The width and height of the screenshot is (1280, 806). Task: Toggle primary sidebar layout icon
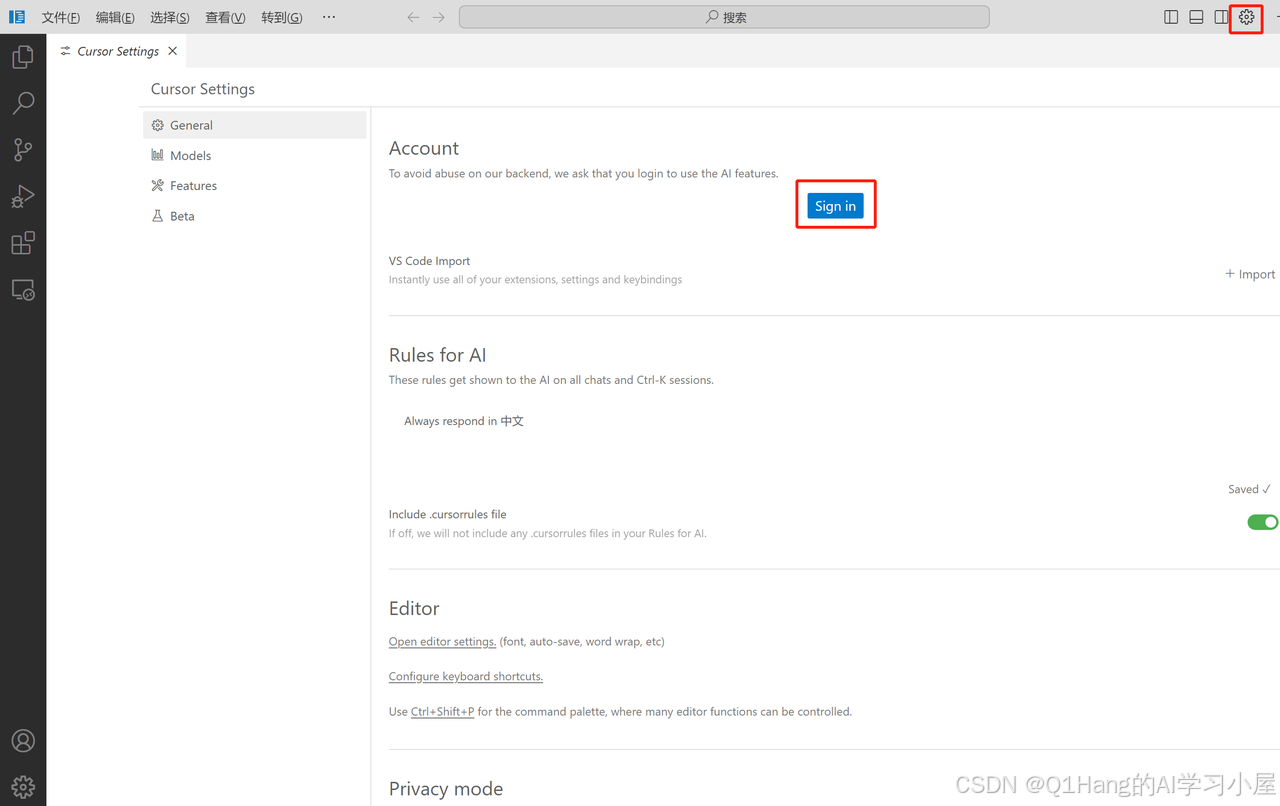(1171, 17)
